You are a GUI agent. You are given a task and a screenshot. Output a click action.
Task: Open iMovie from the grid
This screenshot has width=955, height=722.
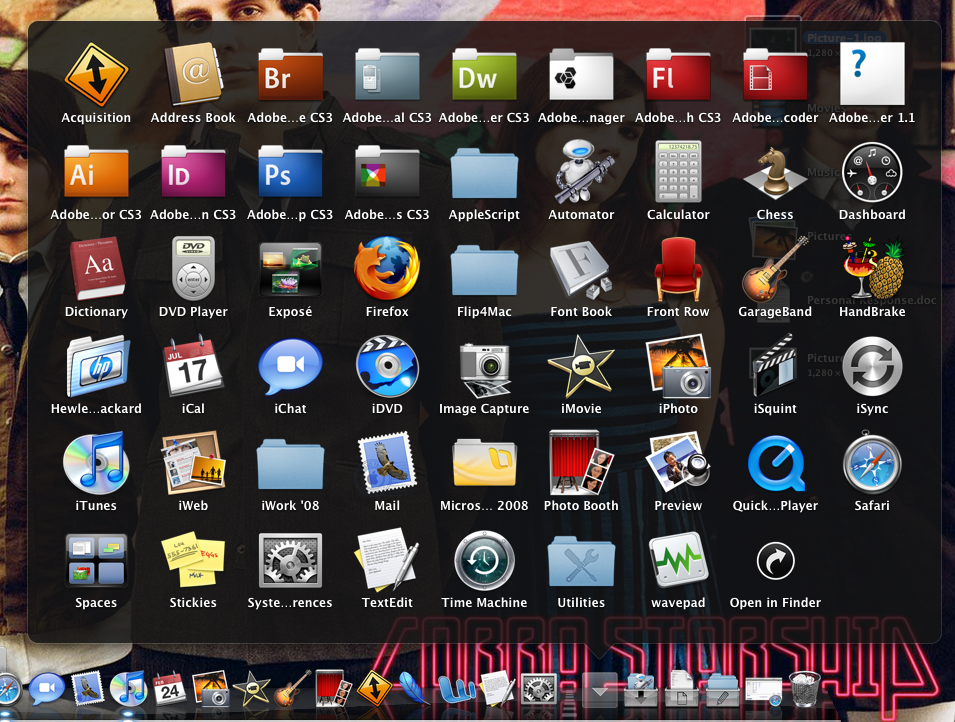[581, 366]
